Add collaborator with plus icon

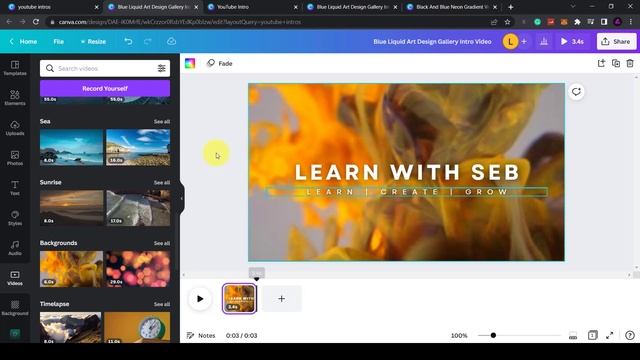tap(524, 41)
